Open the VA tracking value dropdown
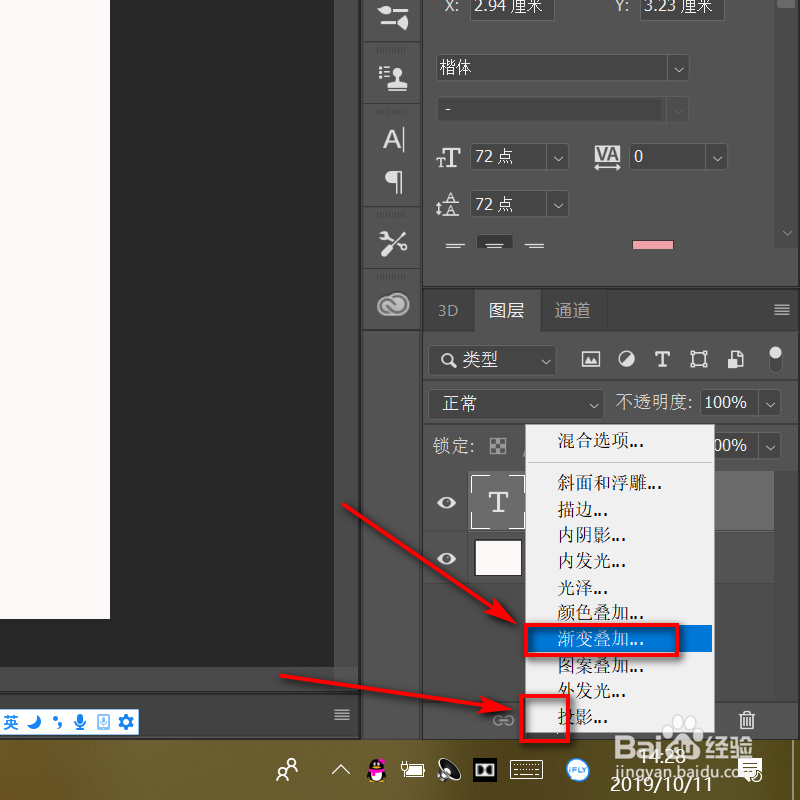This screenshot has height=800, width=800. (x=717, y=157)
